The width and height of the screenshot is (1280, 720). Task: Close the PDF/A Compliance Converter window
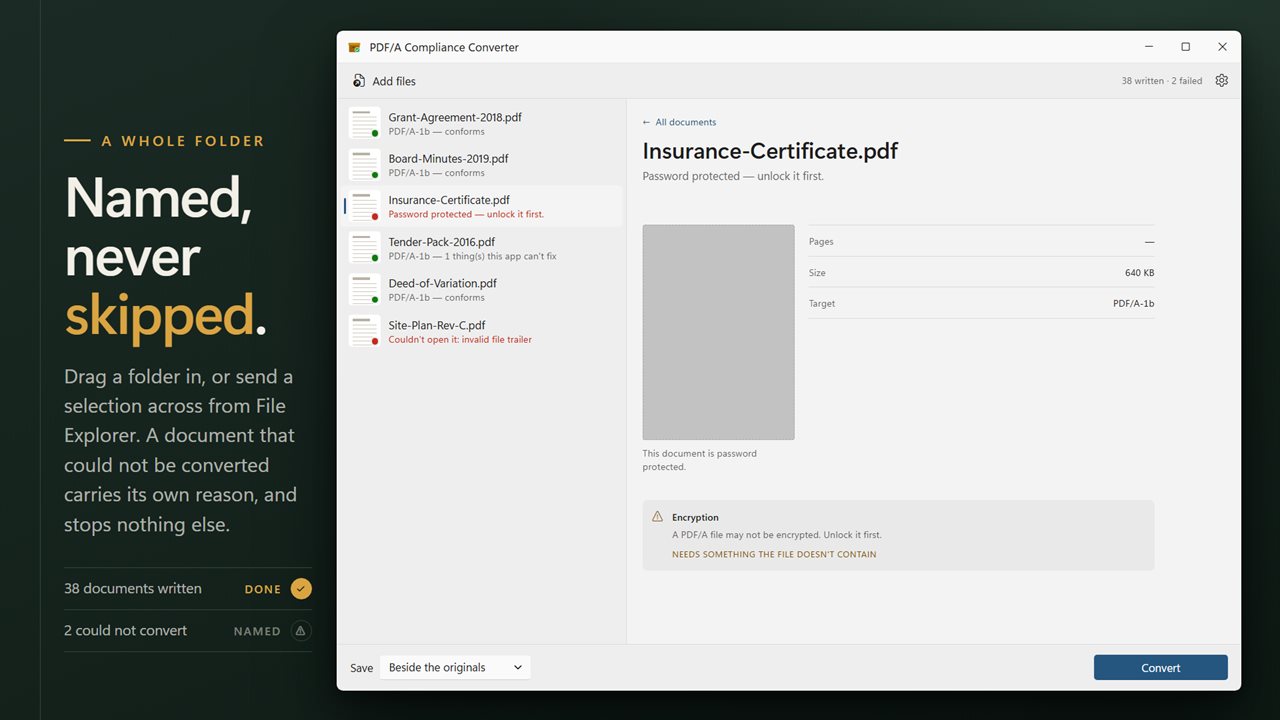click(x=1222, y=47)
